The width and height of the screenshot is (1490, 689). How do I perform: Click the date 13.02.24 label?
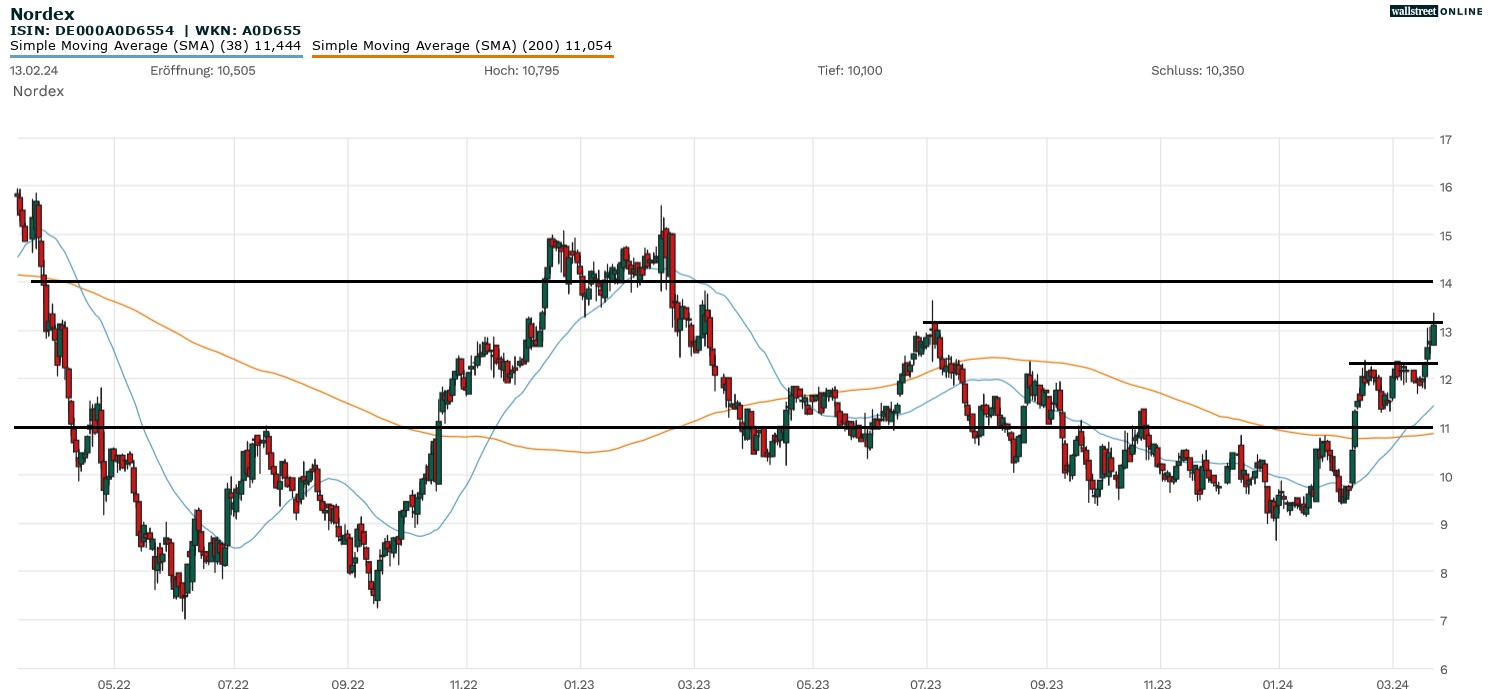pyautogui.click(x=34, y=71)
